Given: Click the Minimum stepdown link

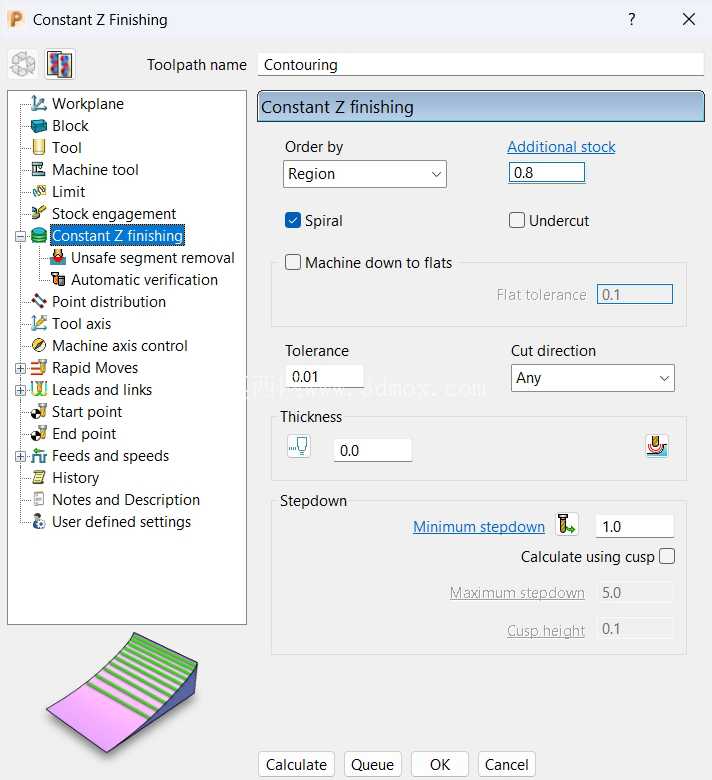Looking at the screenshot, I should click(x=479, y=526).
